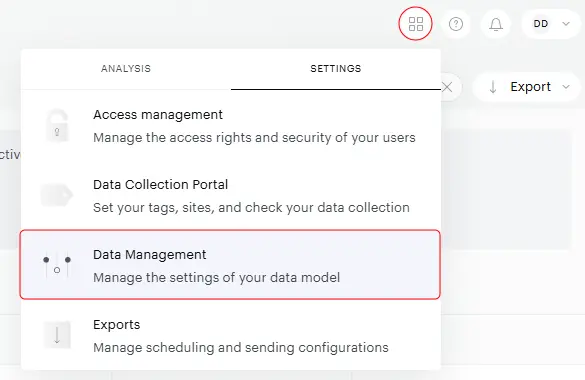Switch to the Analysis tab

coord(126,69)
